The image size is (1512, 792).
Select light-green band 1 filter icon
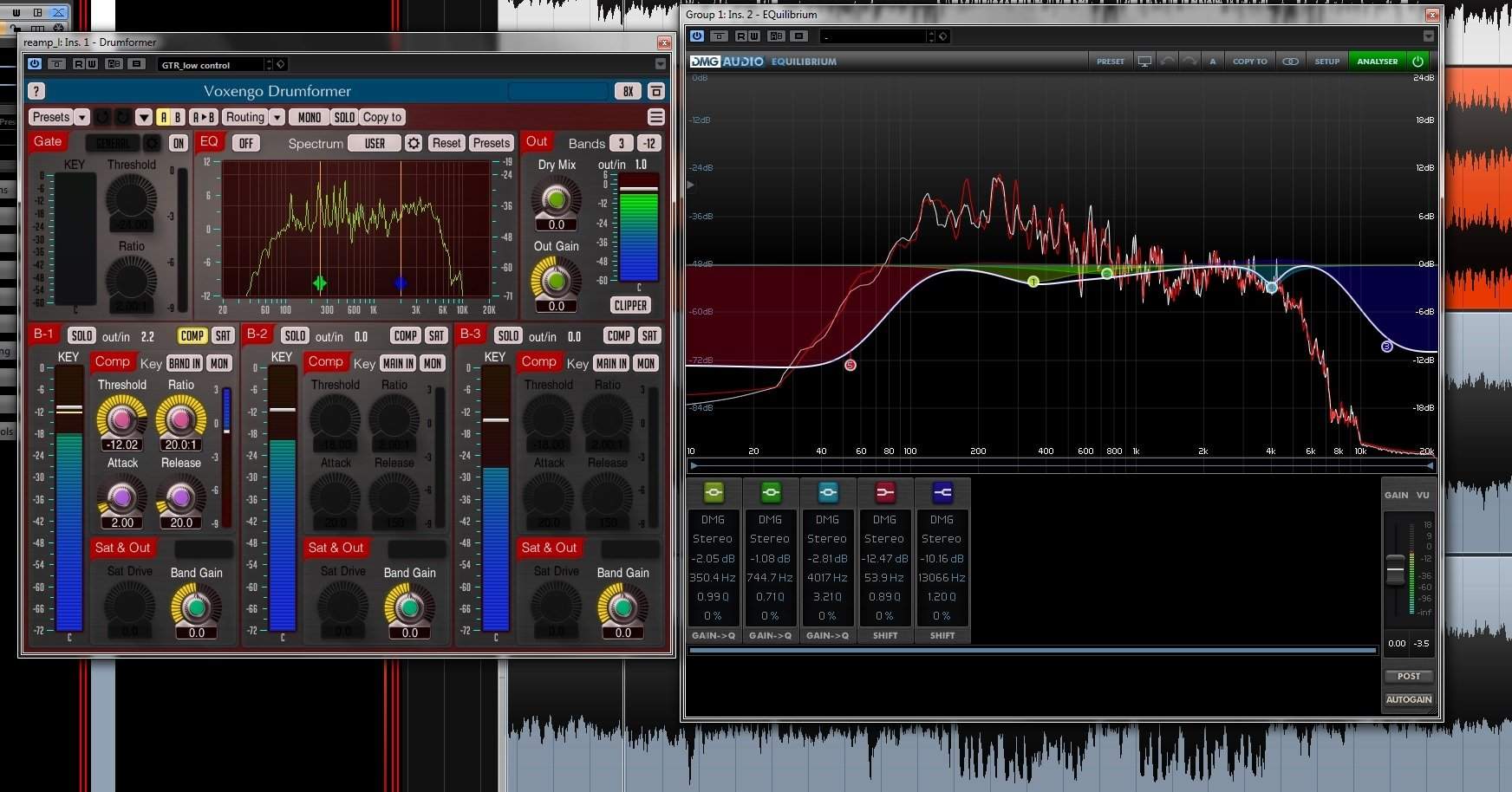[x=714, y=492]
